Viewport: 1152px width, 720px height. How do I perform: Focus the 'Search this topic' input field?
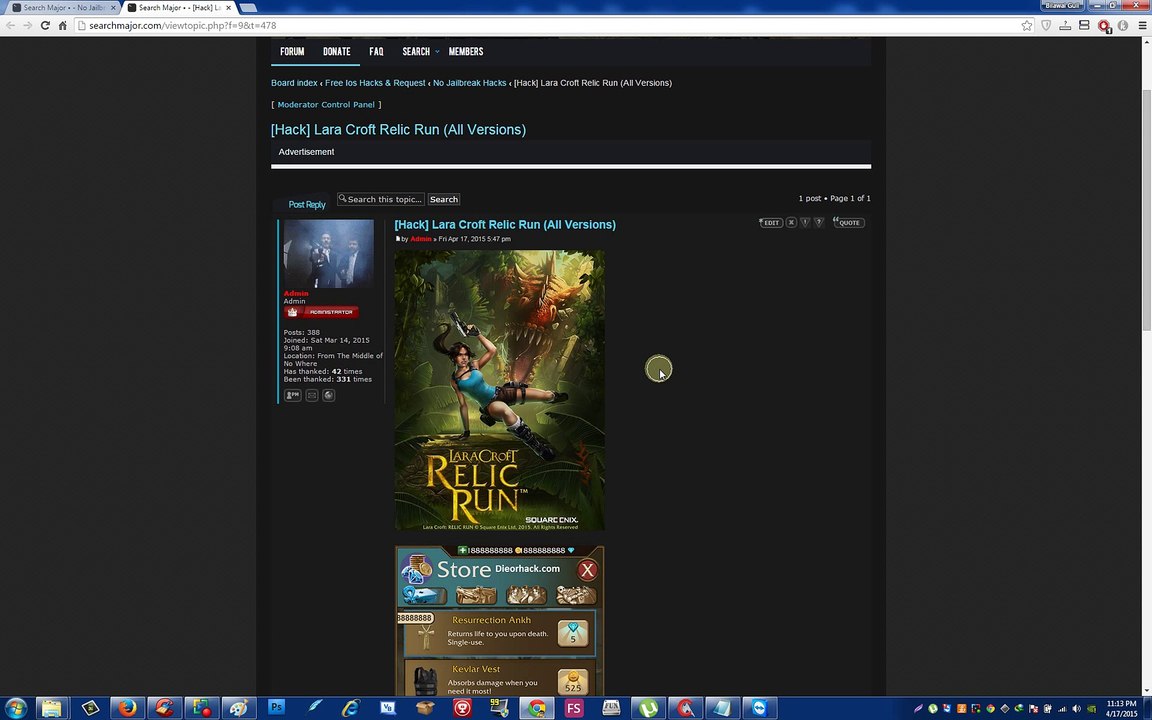381,199
